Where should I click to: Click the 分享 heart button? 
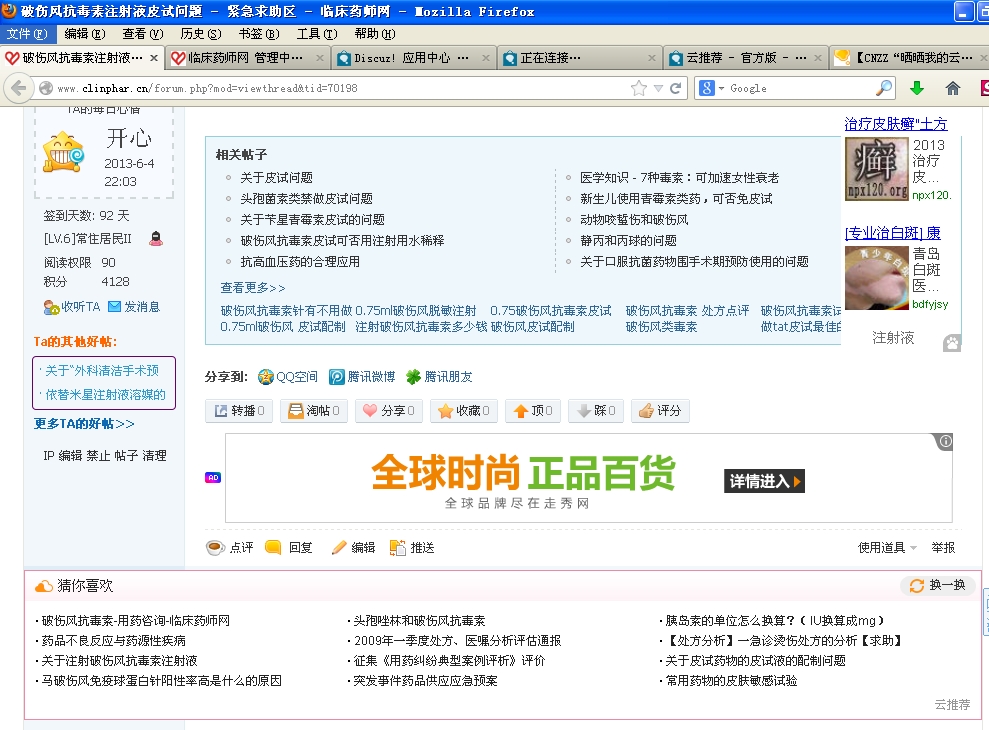389,411
